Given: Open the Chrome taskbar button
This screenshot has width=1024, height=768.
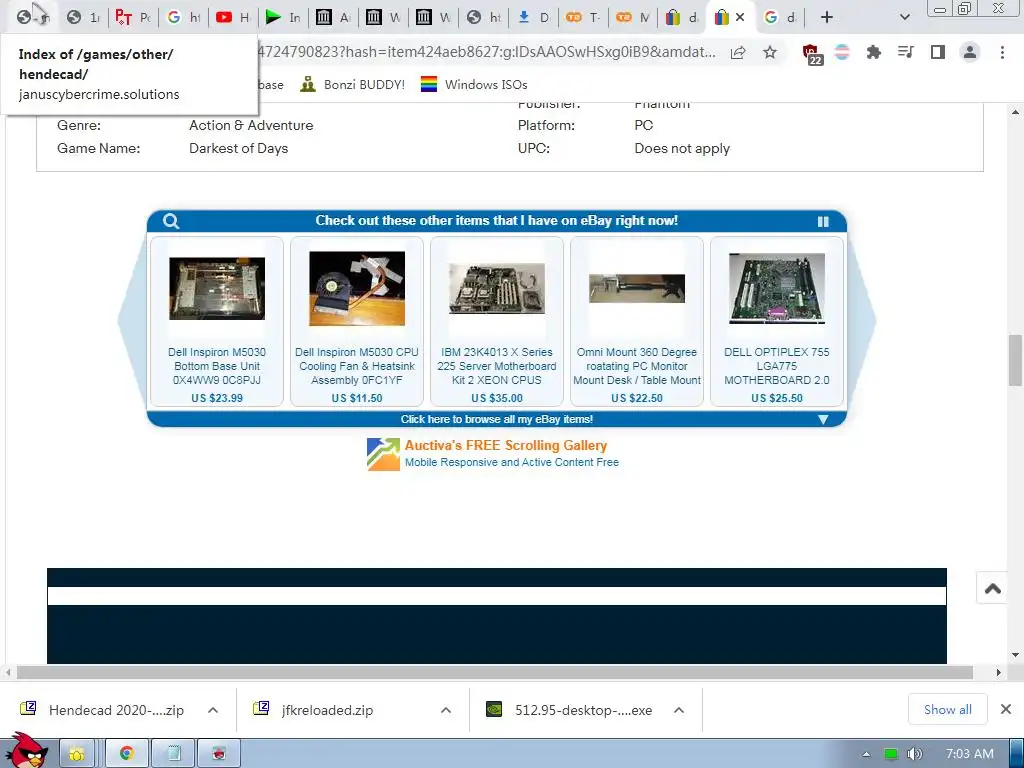Looking at the screenshot, I should click(127, 754).
